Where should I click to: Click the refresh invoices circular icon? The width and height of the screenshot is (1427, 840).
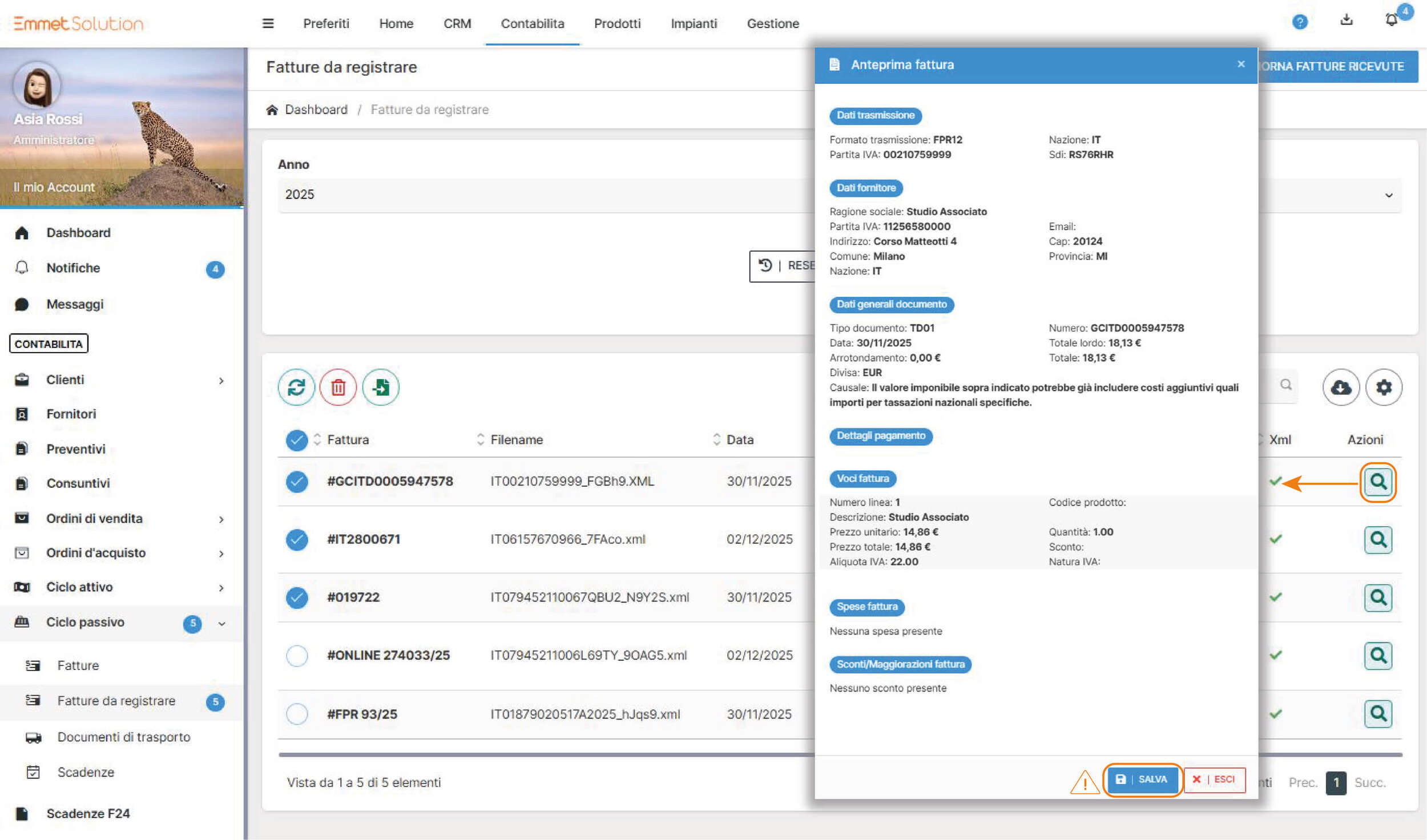pyautogui.click(x=296, y=387)
